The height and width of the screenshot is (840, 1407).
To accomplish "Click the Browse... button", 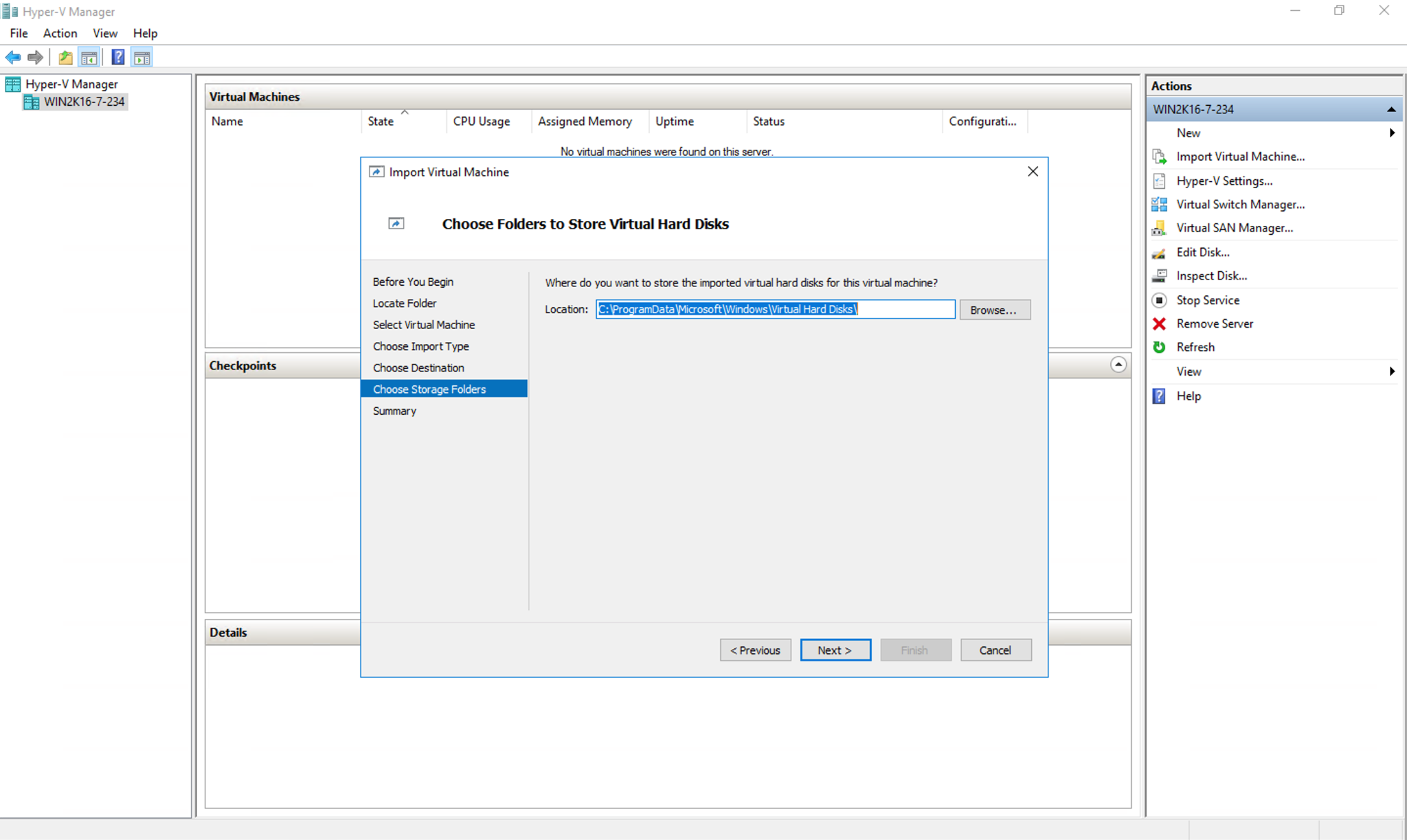I will point(995,310).
